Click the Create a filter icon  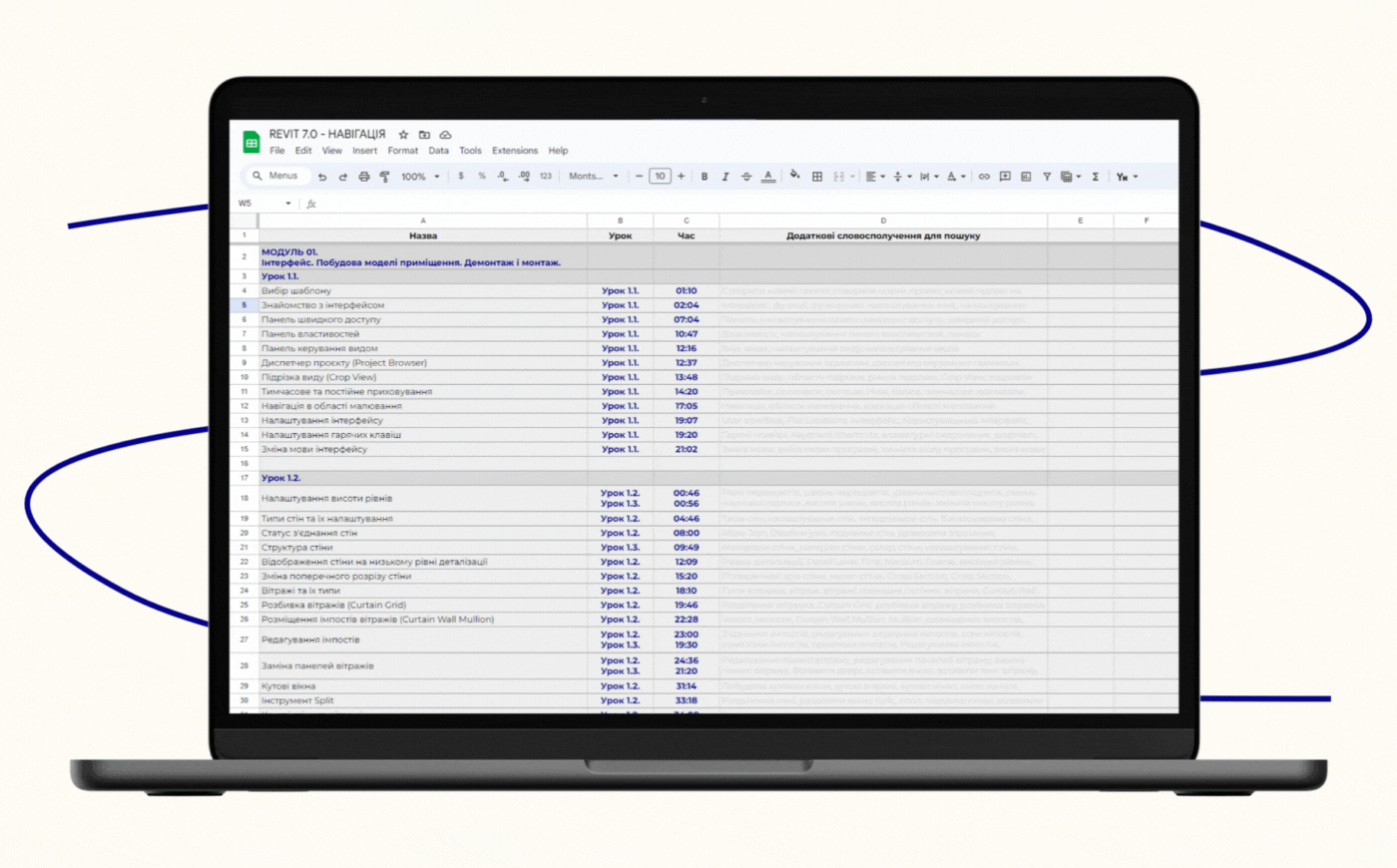coord(1047,177)
